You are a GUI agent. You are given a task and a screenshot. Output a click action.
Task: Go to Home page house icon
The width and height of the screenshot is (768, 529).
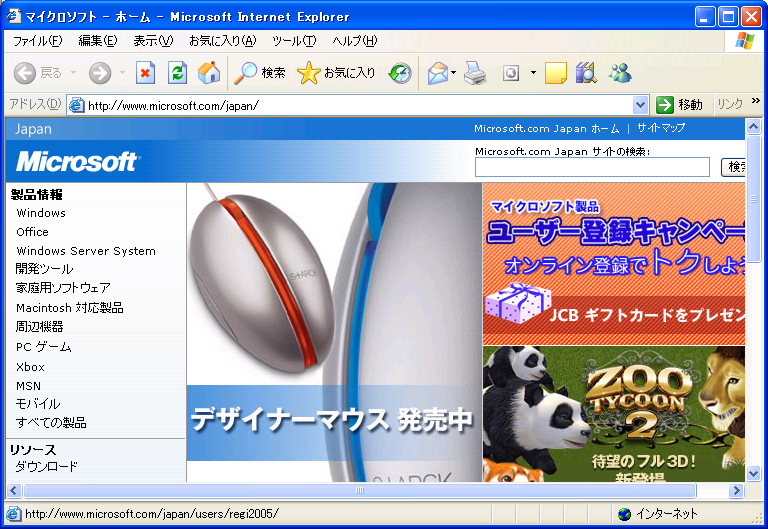[209, 73]
